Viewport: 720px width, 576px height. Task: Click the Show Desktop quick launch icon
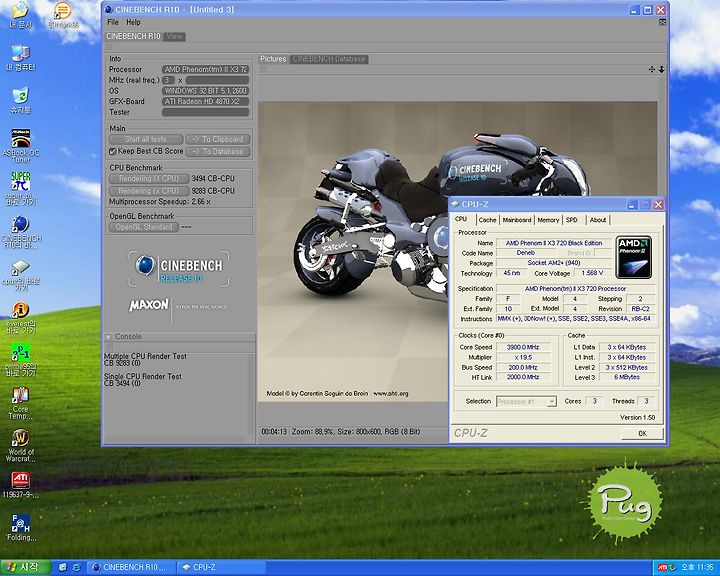tap(63, 567)
